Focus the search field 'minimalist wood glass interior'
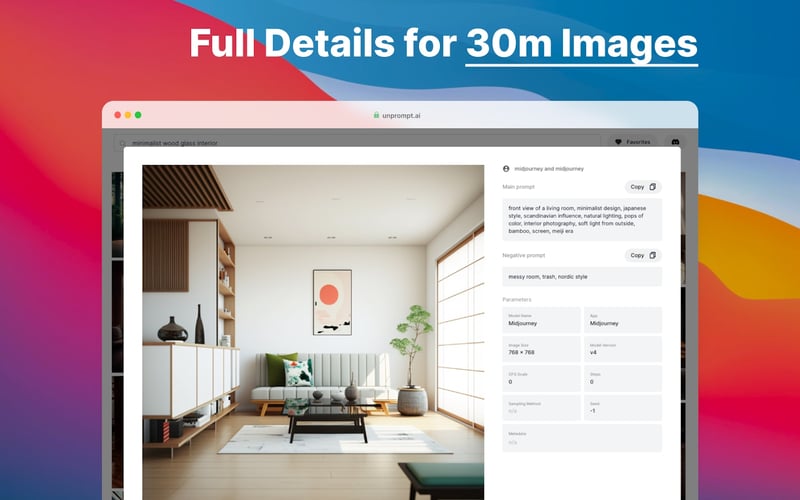The width and height of the screenshot is (800, 500). [x=357, y=142]
